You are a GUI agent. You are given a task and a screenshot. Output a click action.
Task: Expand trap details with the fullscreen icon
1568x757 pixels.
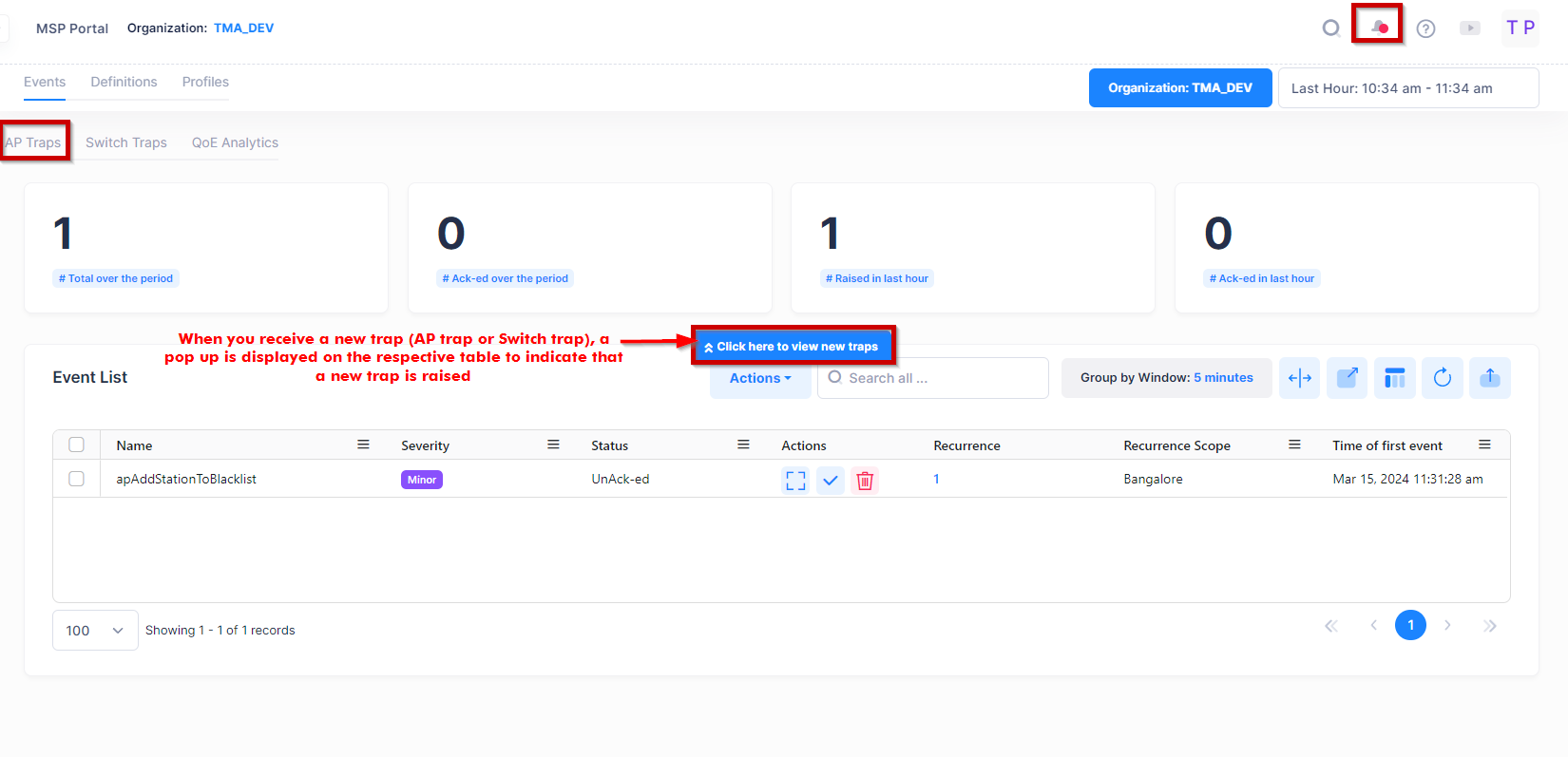coord(795,481)
